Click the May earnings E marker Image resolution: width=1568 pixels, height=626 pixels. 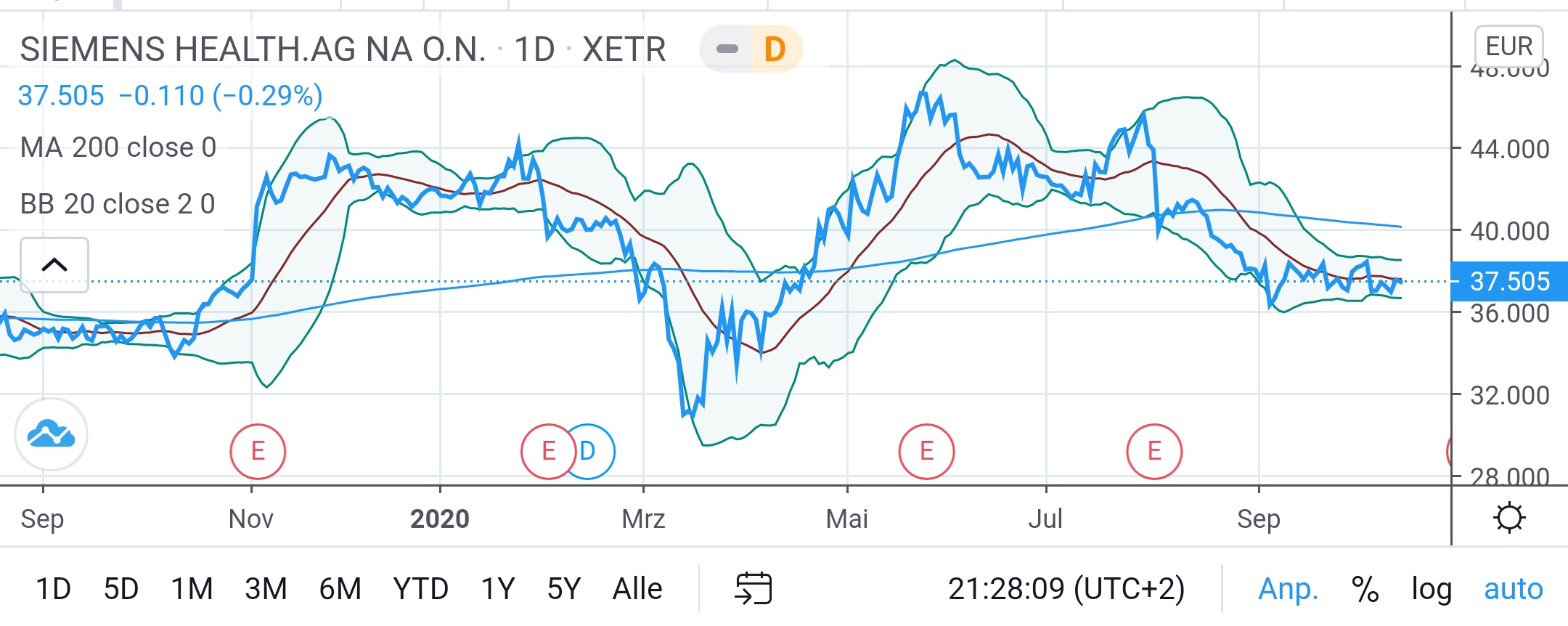926,451
